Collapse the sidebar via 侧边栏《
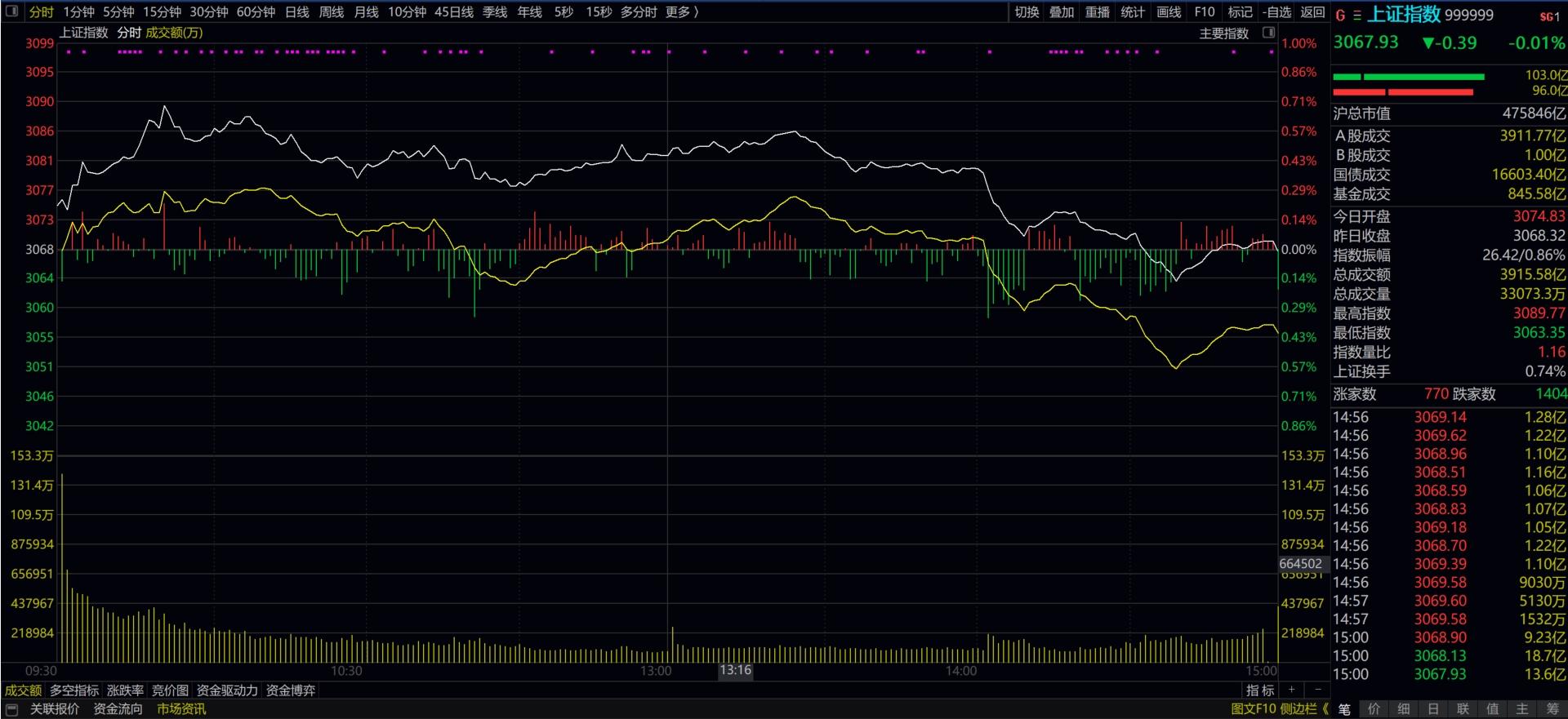 click(1304, 709)
